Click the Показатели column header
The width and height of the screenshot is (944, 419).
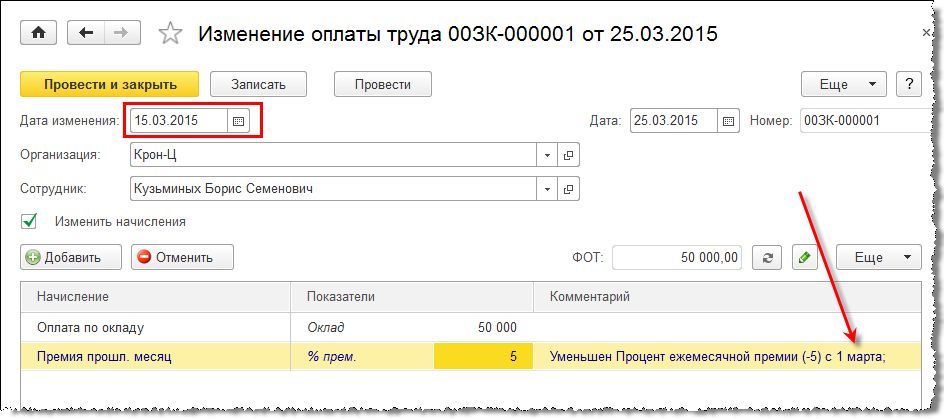point(412,296)
